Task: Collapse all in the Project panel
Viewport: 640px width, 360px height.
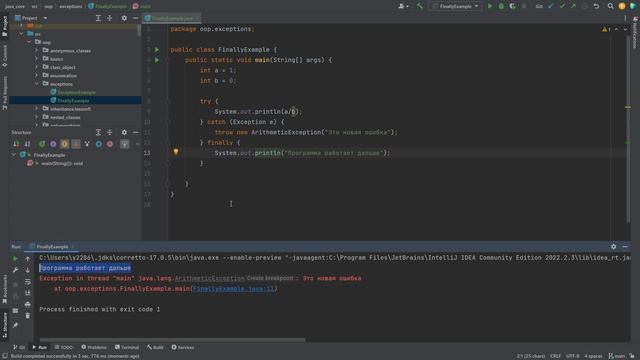Action: tap(109, 18)
